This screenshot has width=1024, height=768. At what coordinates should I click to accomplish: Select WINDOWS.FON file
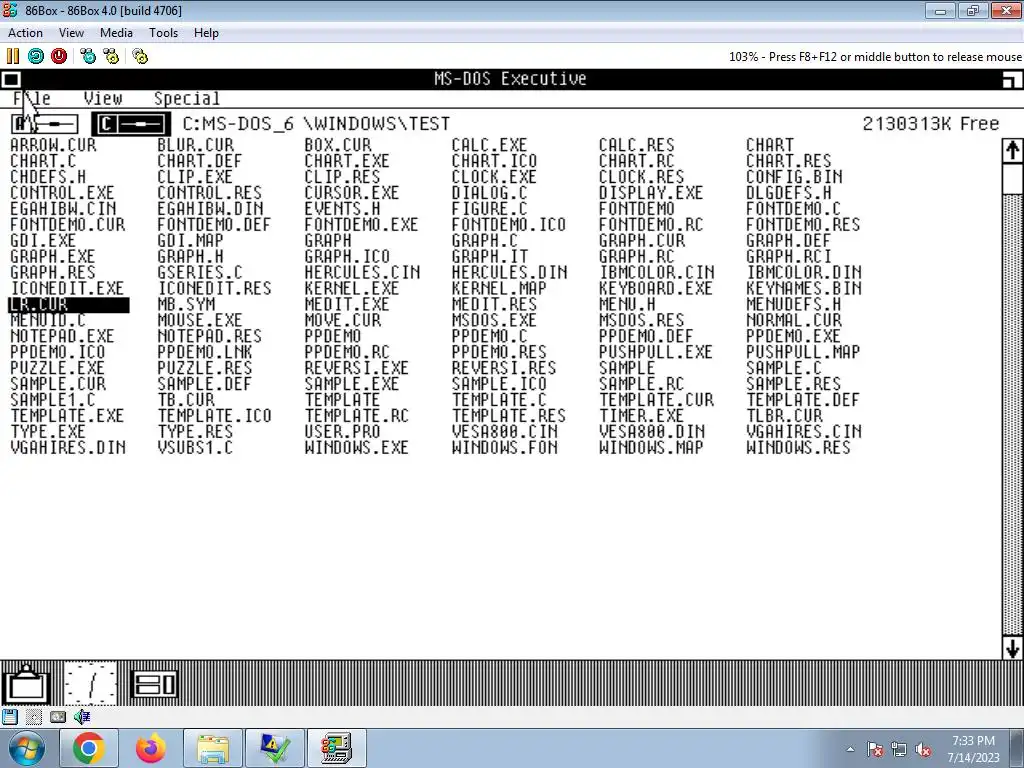click(x=505, y=448)
